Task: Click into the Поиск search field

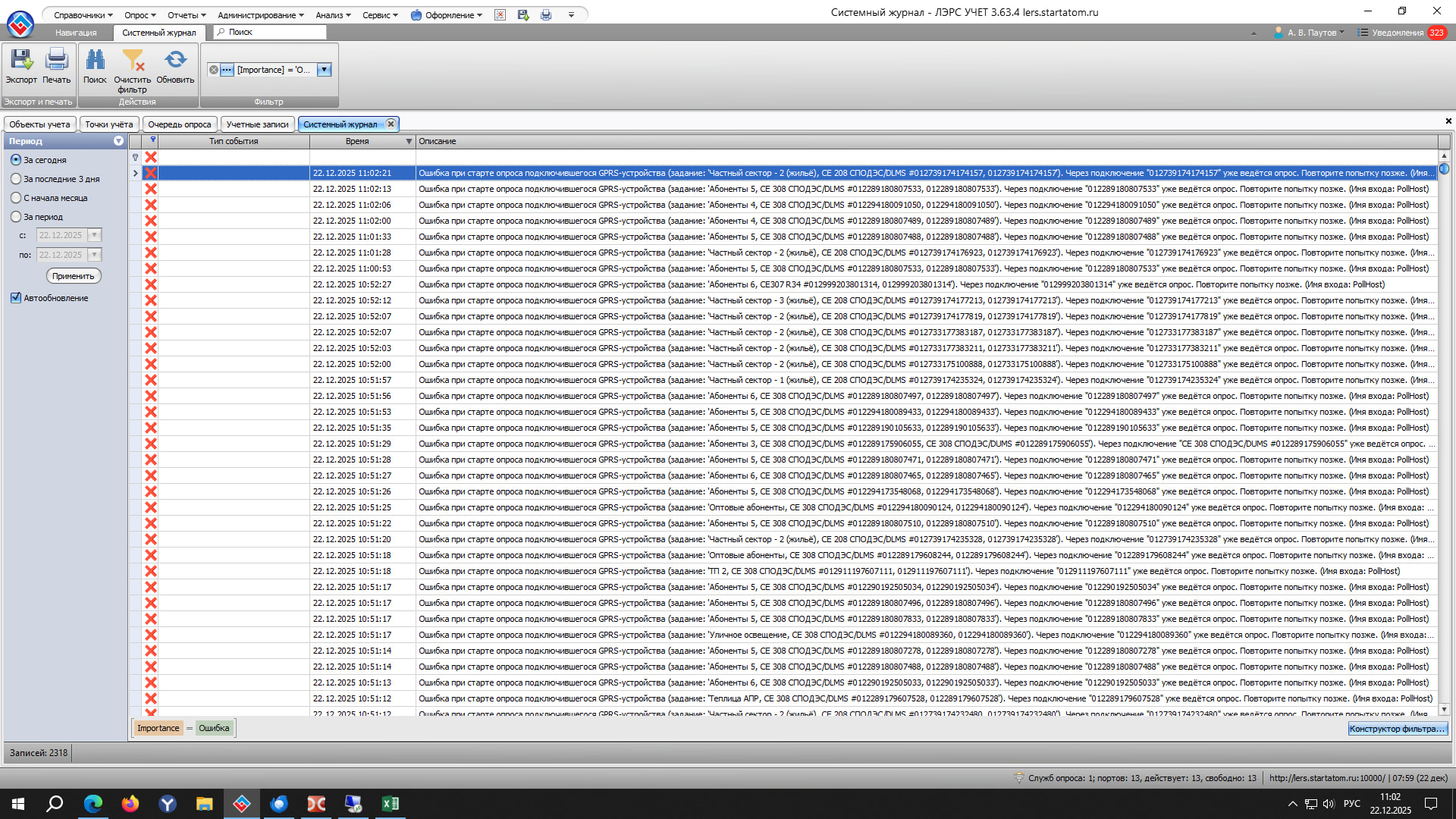Action: tap(275, 32)
